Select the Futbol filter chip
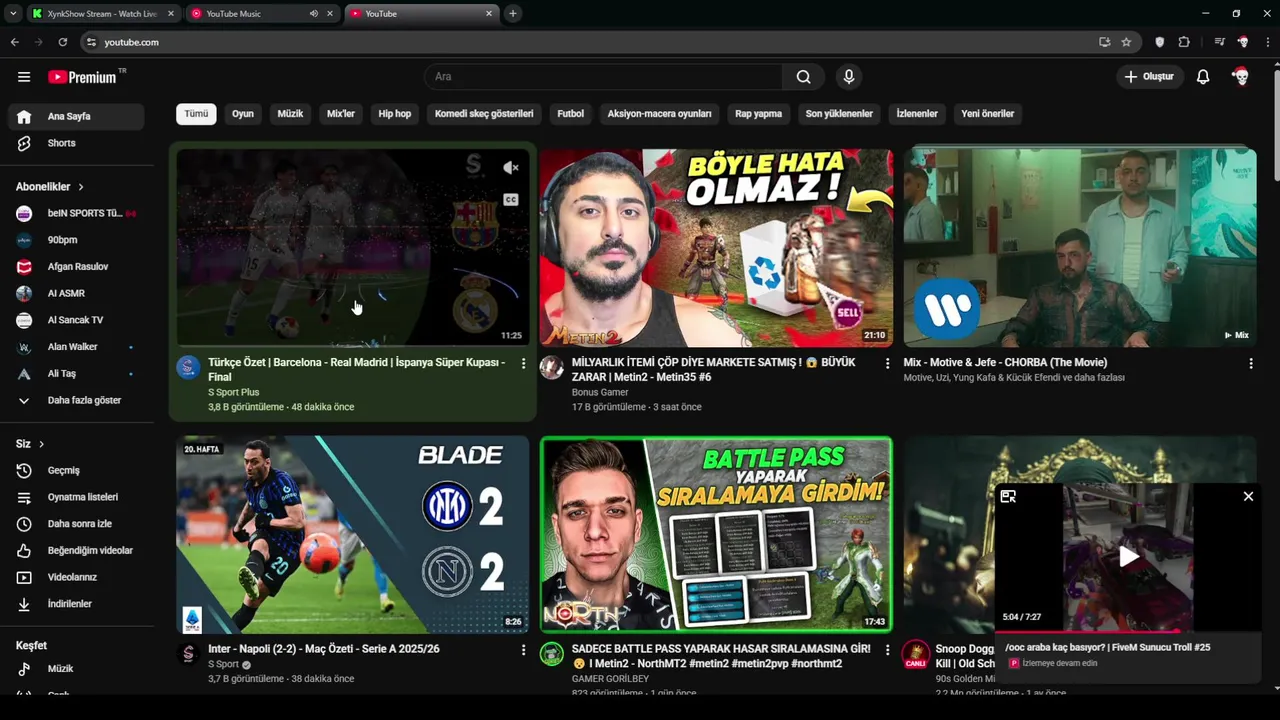 coord(571,114)
